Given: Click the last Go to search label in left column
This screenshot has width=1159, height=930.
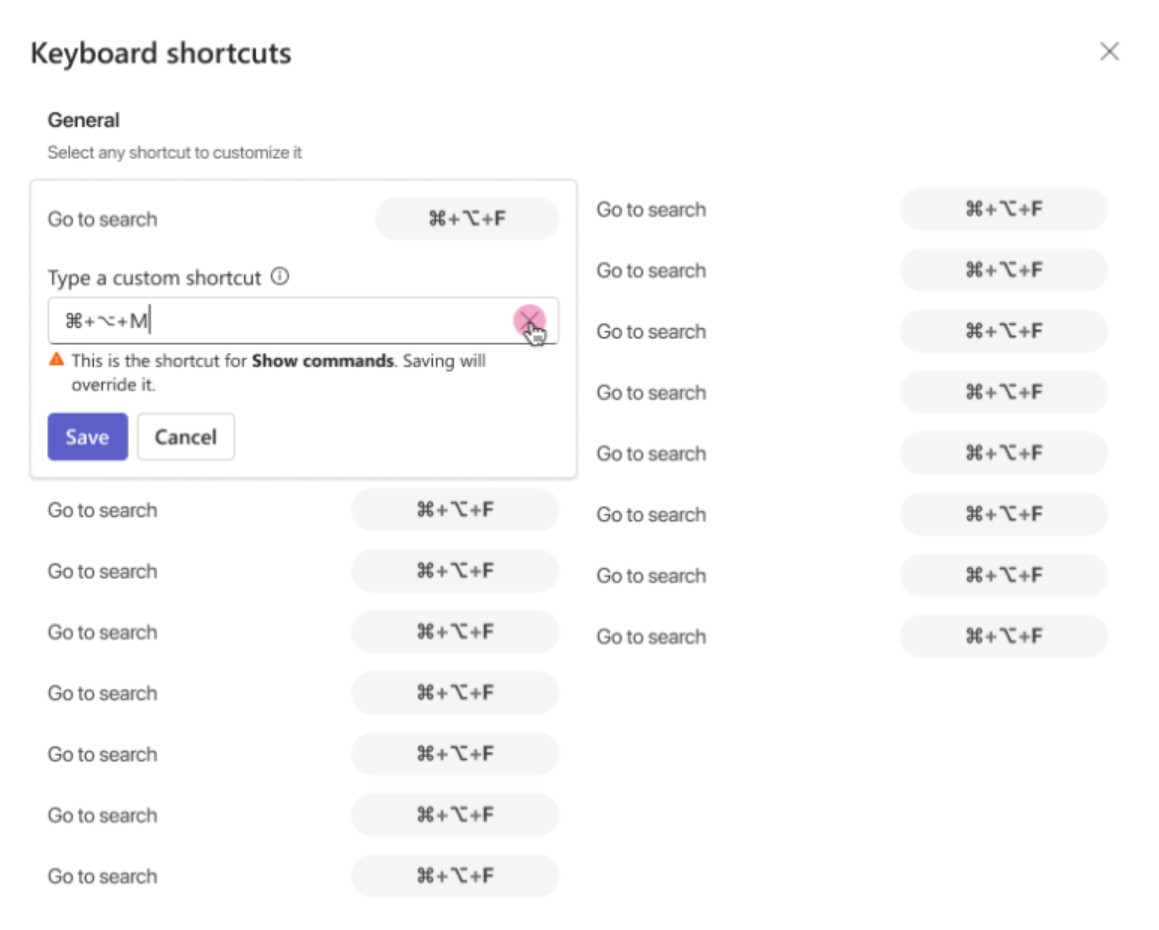Looking at the screenshot, I should (x=102, y=877).
